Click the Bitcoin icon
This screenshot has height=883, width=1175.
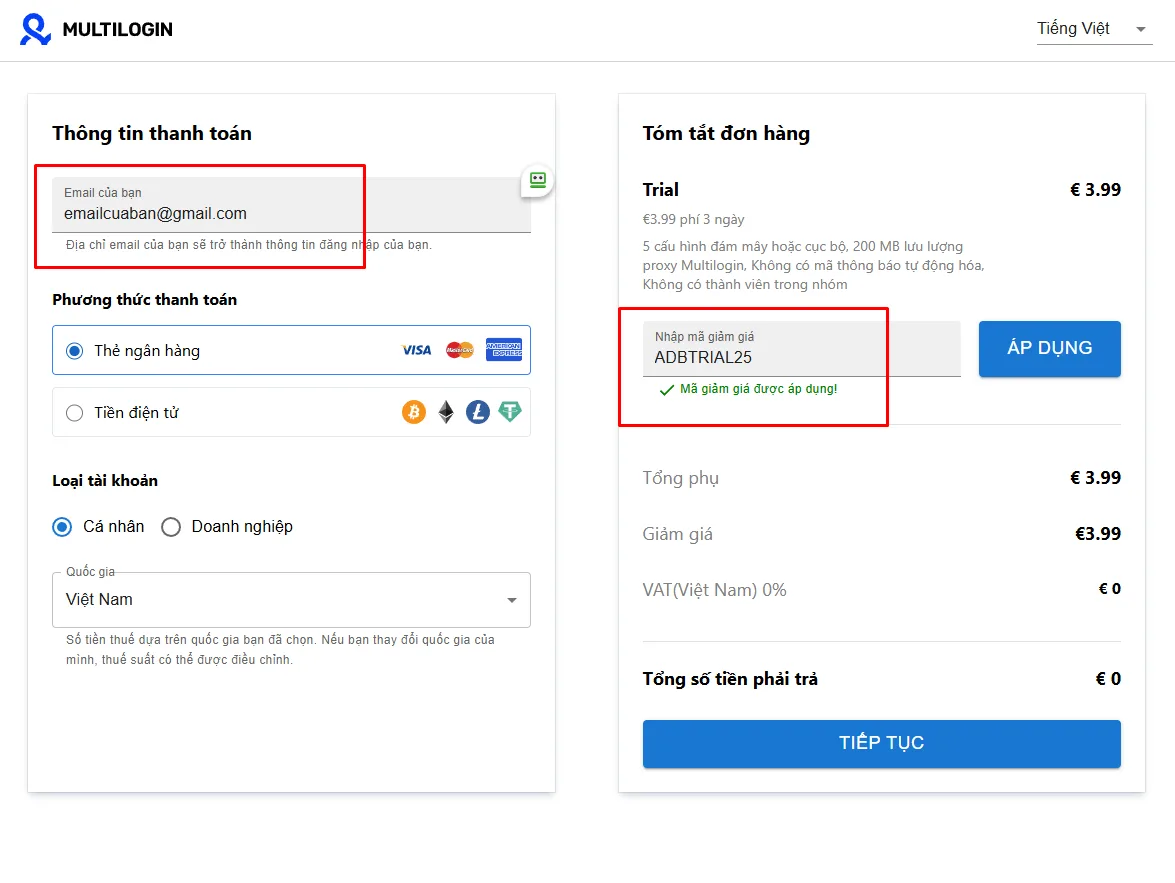pos(414,412)
